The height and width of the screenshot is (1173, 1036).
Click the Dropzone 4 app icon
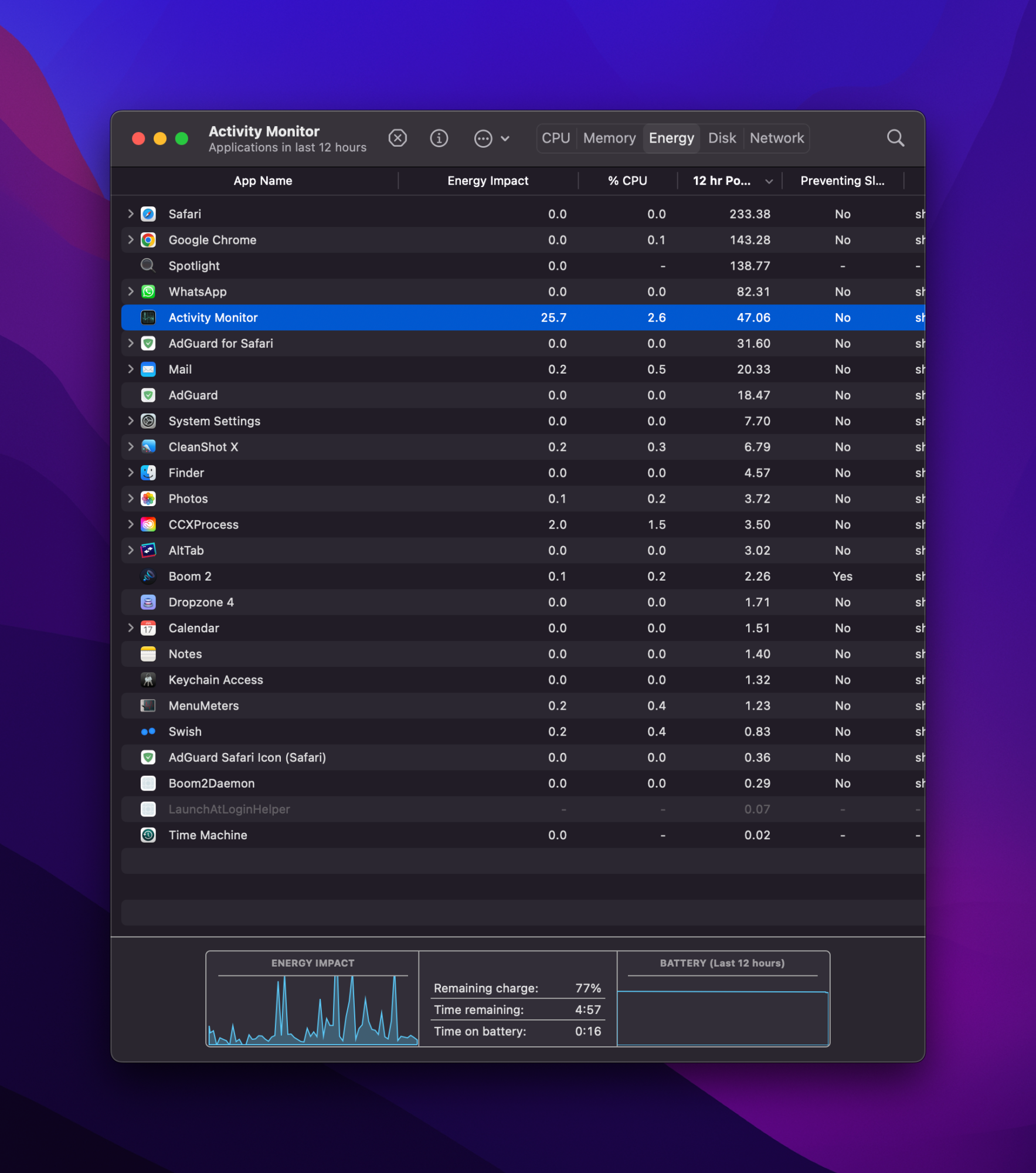click(x=148, y=602)
